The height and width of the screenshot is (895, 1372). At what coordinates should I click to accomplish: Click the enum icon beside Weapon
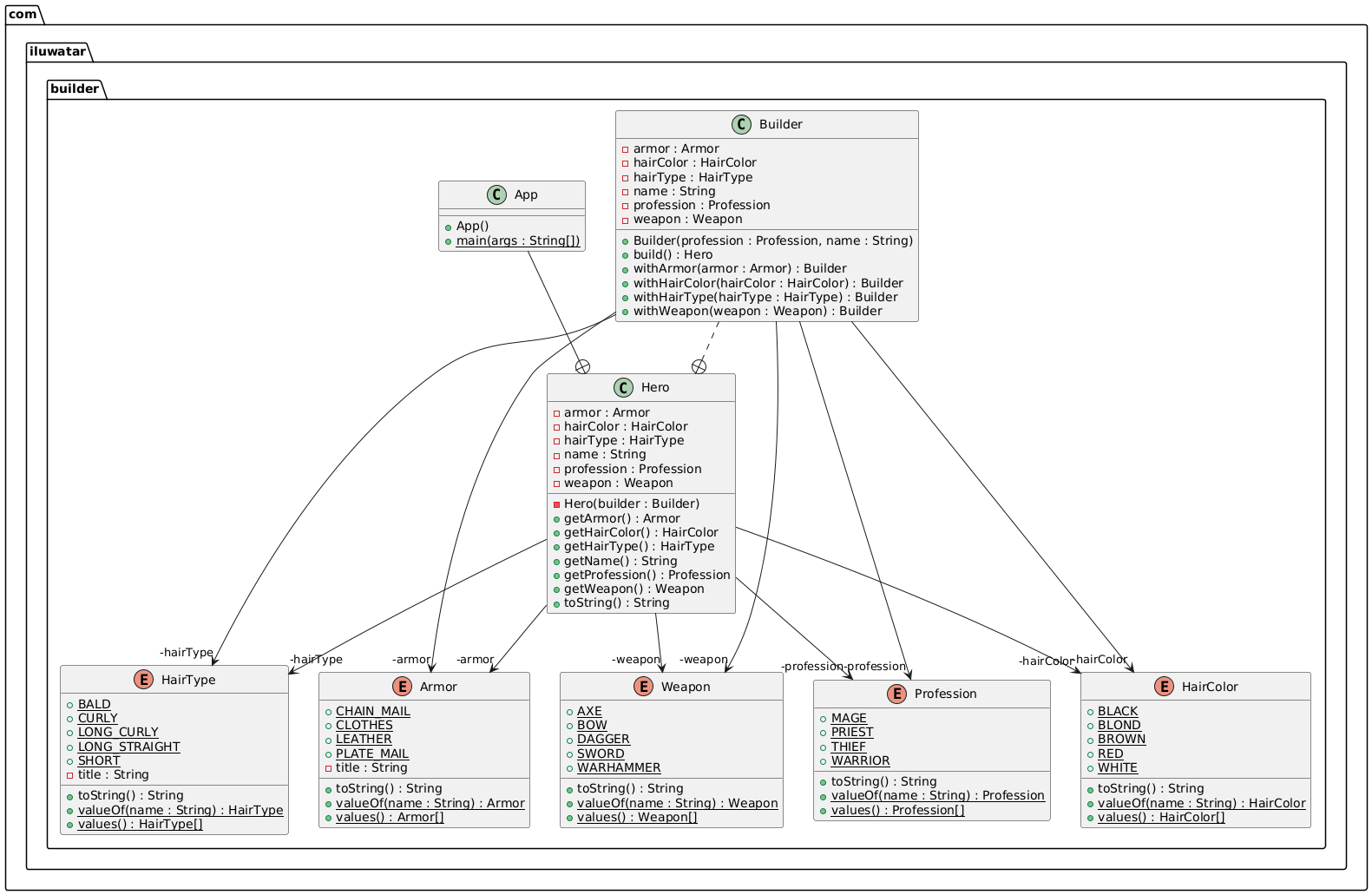(642, 686)
